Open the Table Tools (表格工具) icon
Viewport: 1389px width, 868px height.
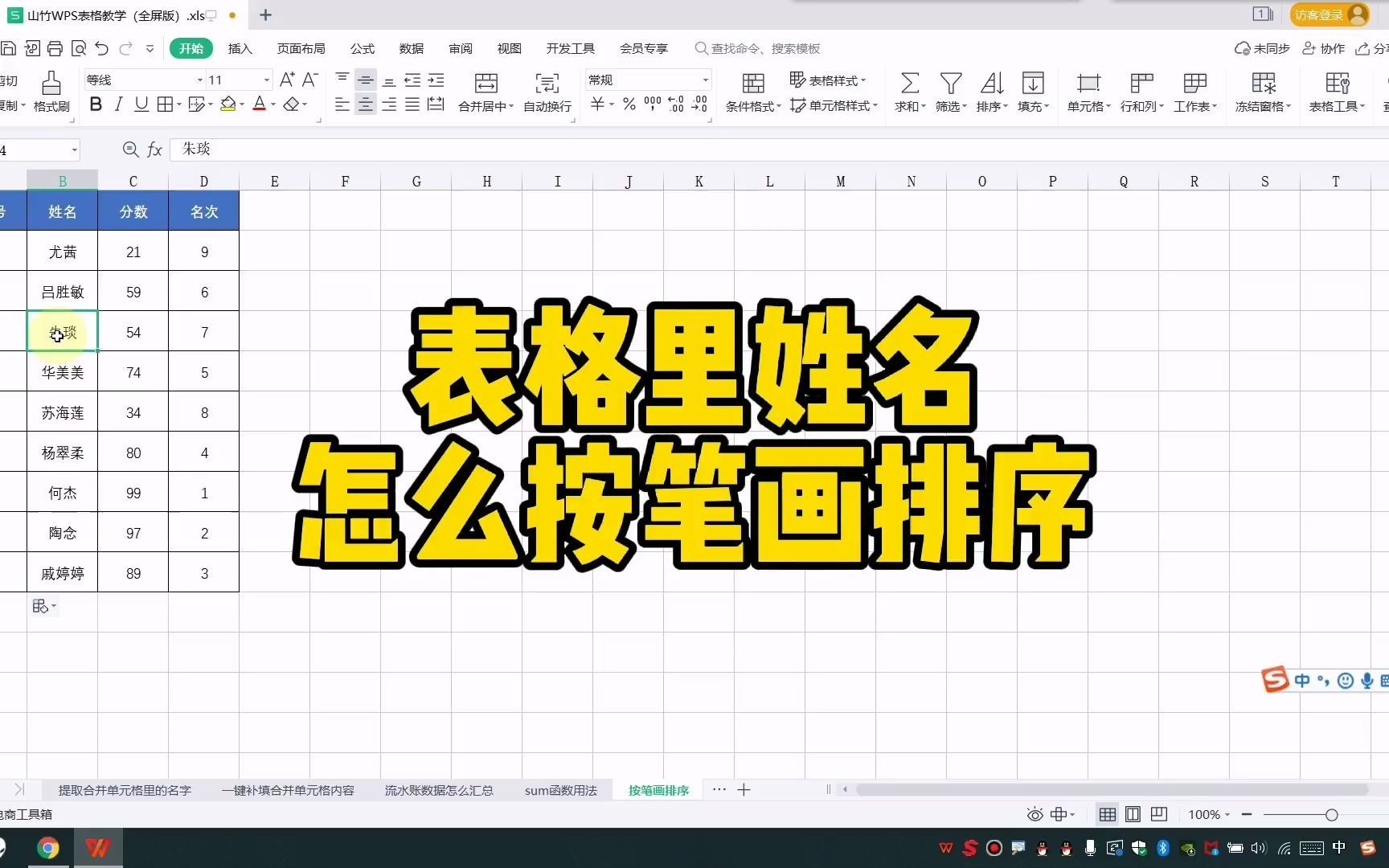coord(1338,83)
